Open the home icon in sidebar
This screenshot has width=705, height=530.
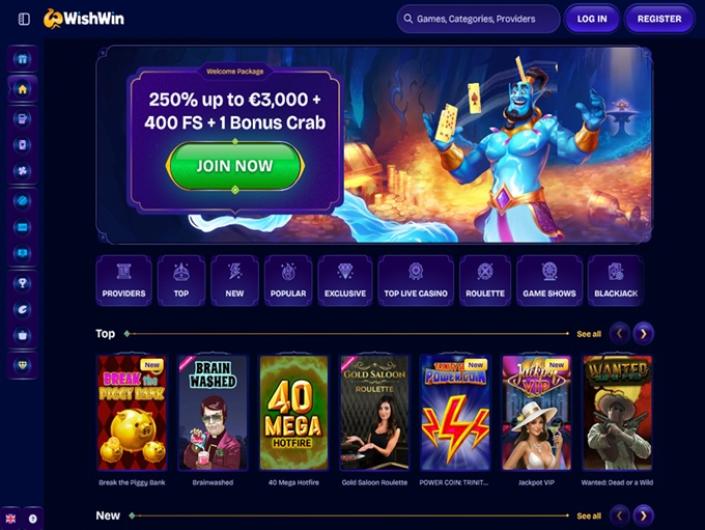coord(22,89)
